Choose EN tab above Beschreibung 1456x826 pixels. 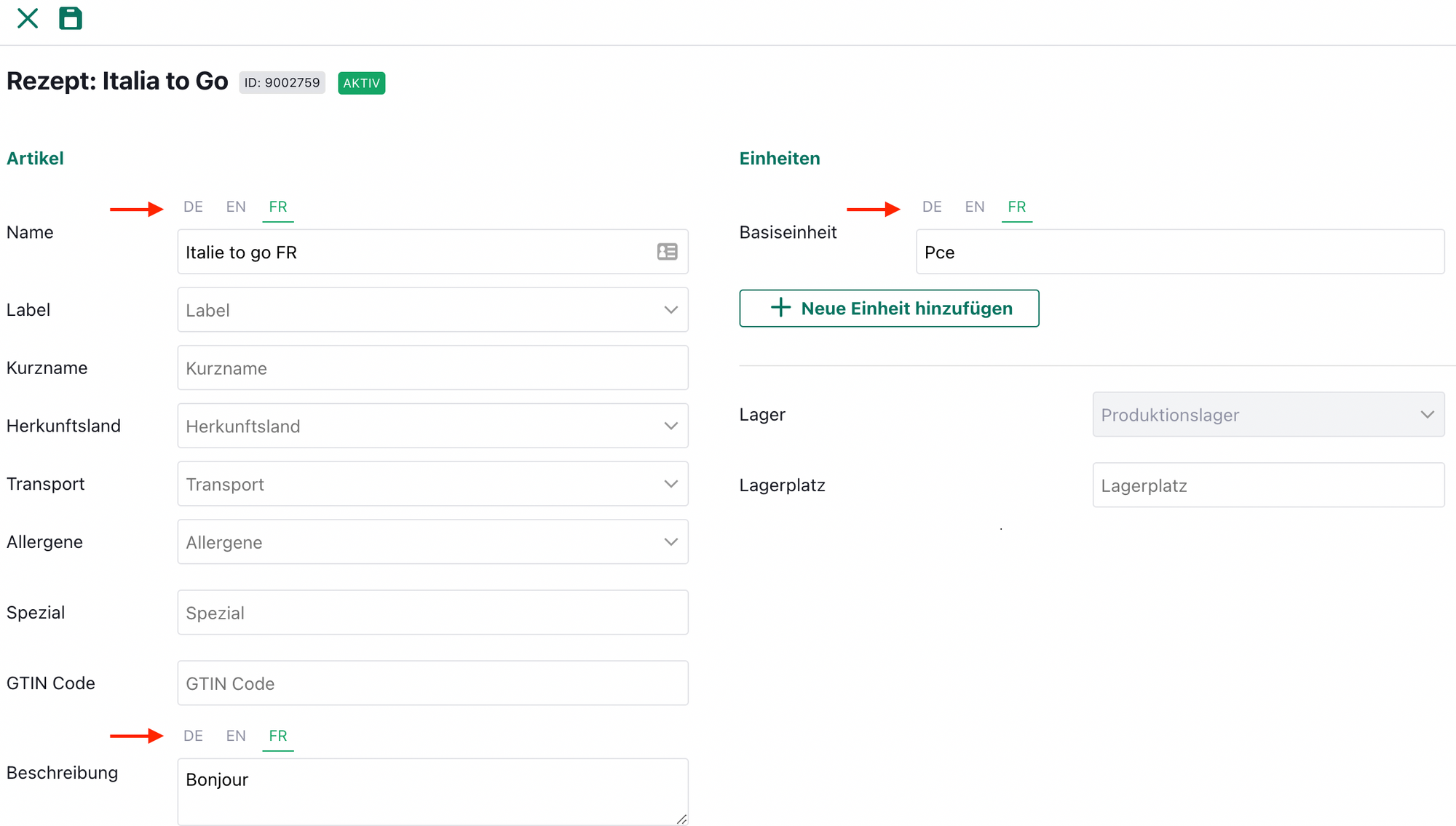(x=236, y=736)
